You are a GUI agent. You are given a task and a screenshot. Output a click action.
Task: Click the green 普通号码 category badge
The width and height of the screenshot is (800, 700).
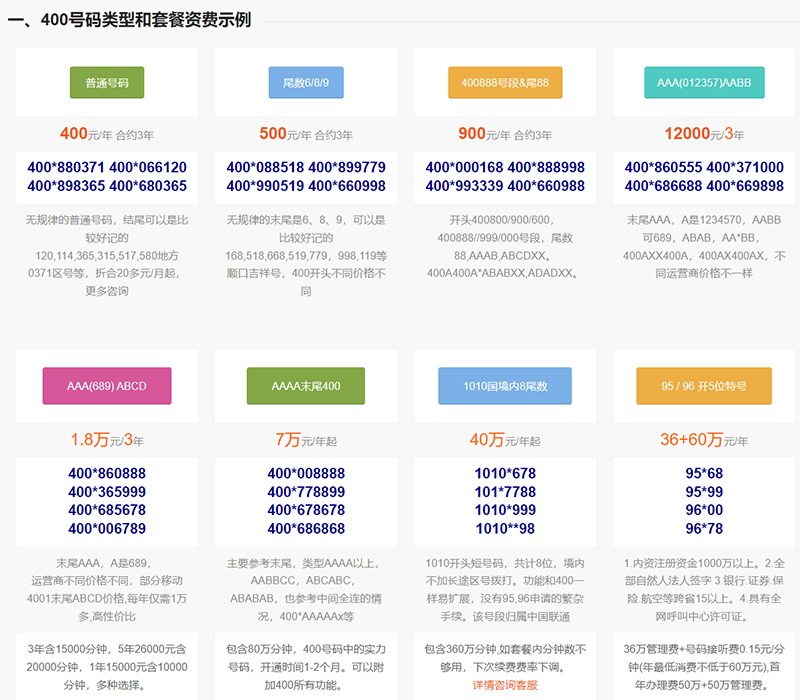[106, 83]
